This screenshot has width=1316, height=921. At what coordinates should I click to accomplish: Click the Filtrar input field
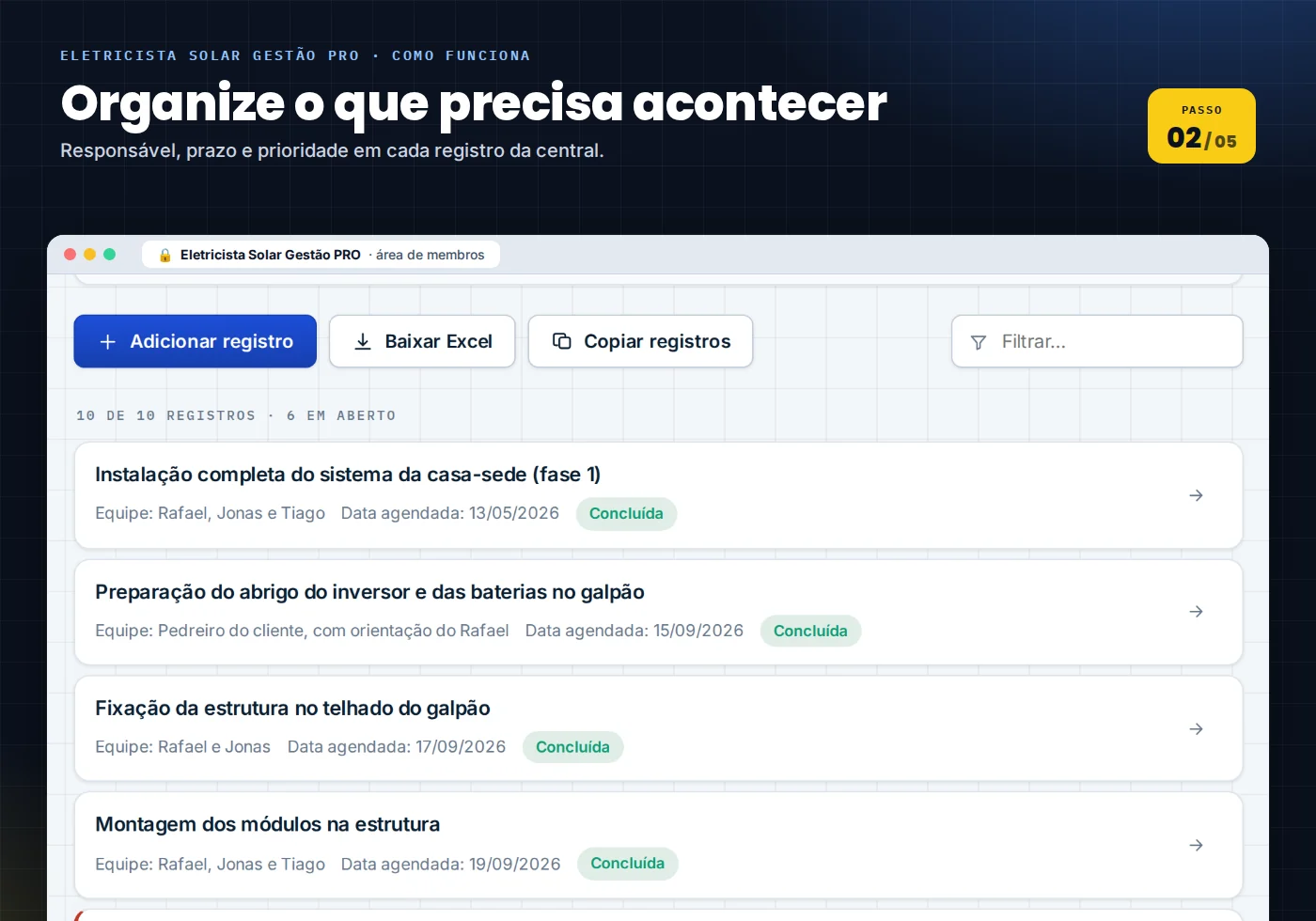(1097, 341)
